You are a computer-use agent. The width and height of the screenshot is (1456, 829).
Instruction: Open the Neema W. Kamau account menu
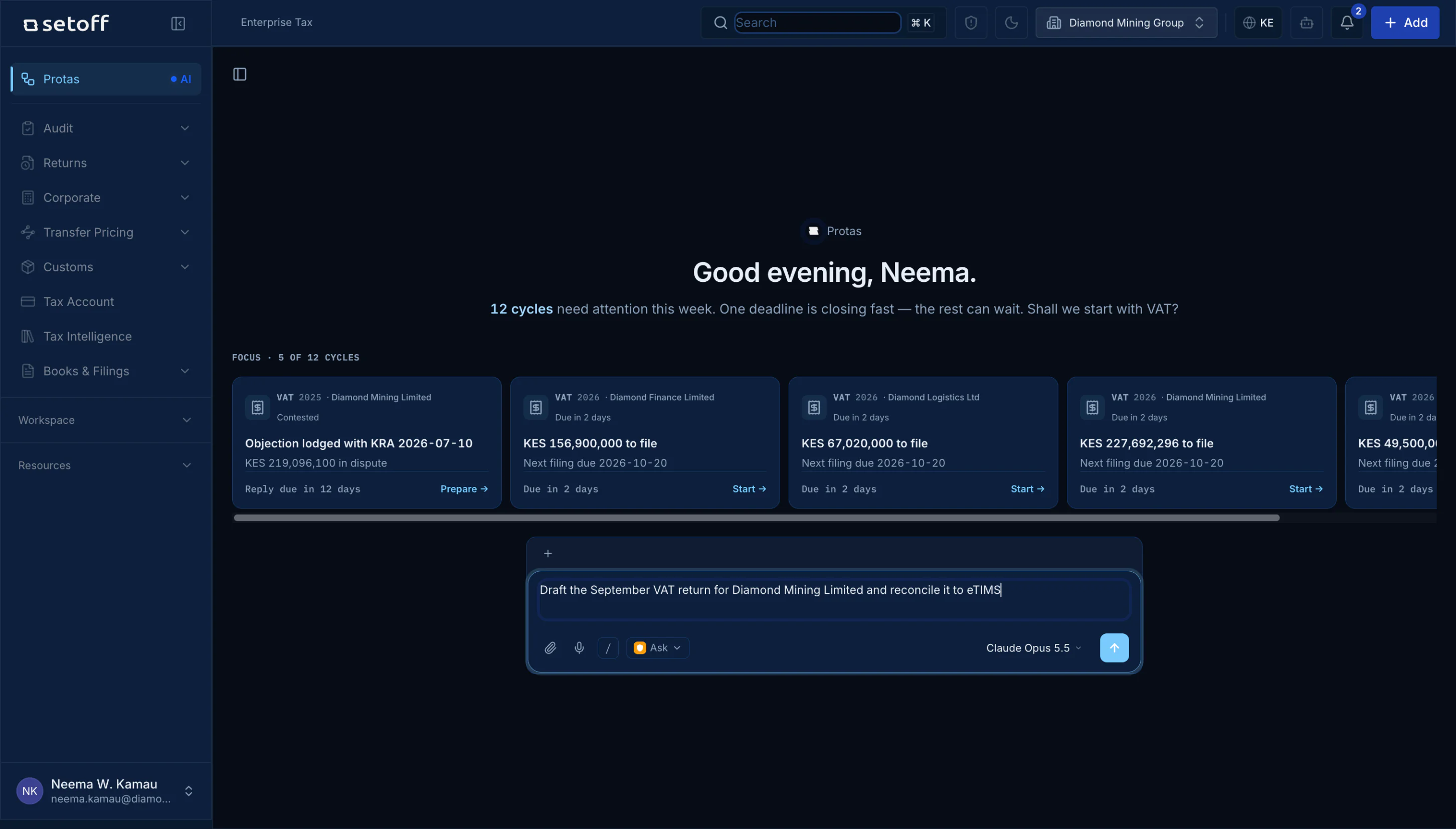105,791
